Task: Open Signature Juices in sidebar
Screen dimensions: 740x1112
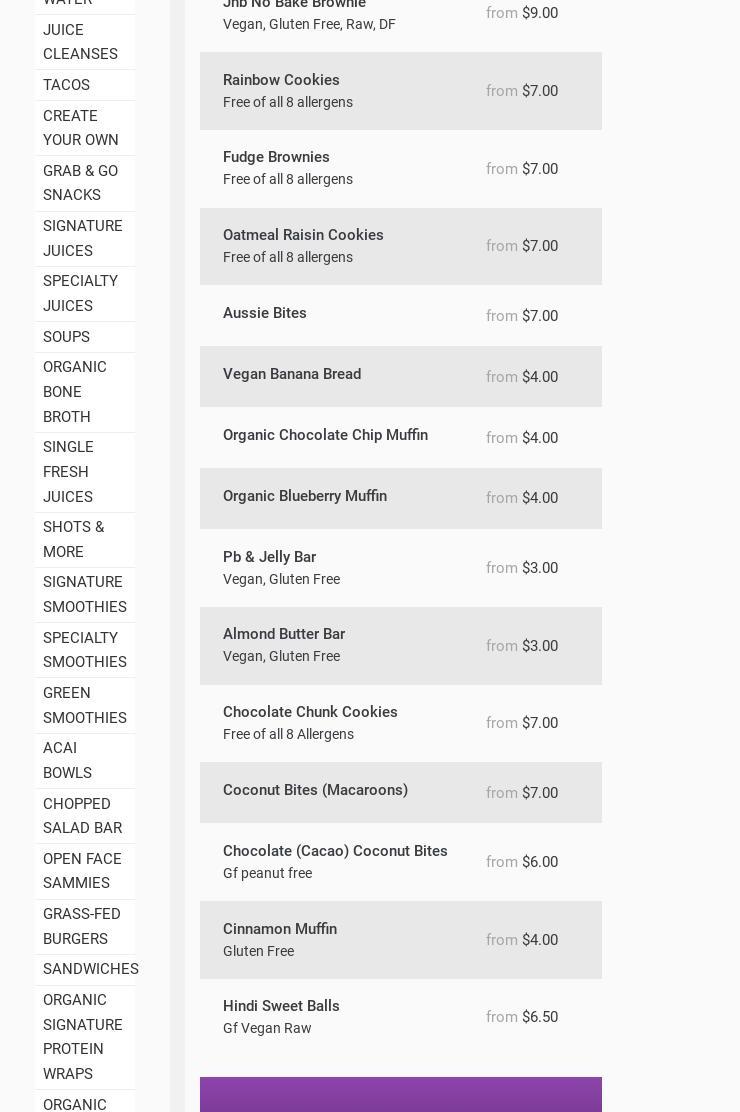Action: click(83, 238)
